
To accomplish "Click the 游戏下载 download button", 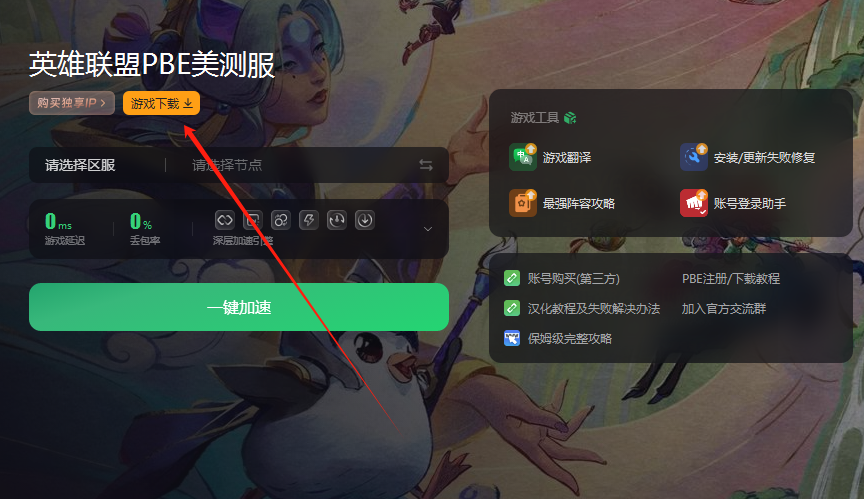I will click(161, 104).
